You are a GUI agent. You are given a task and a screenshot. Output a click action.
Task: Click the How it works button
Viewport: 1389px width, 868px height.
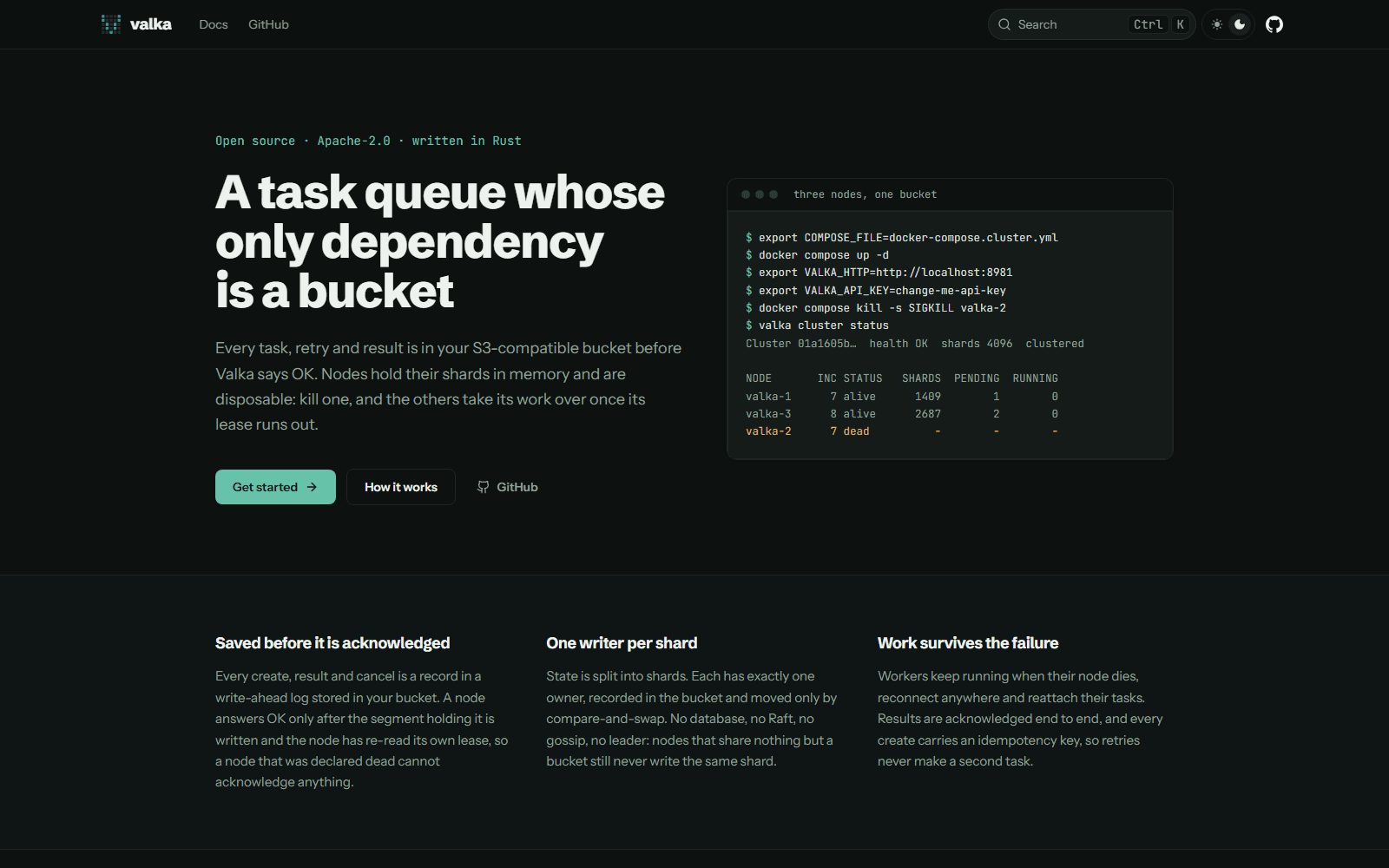click(x=401, y=487)
